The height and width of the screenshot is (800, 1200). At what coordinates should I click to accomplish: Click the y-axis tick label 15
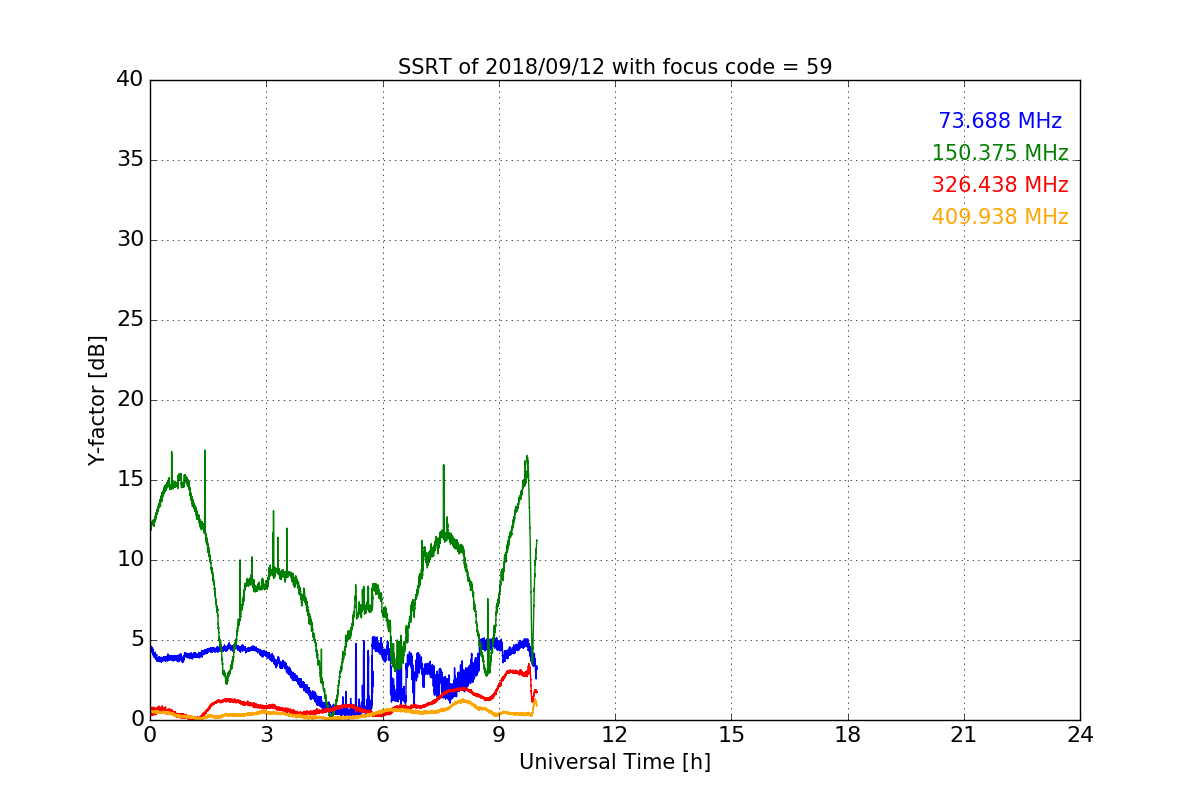pos(130,480)
